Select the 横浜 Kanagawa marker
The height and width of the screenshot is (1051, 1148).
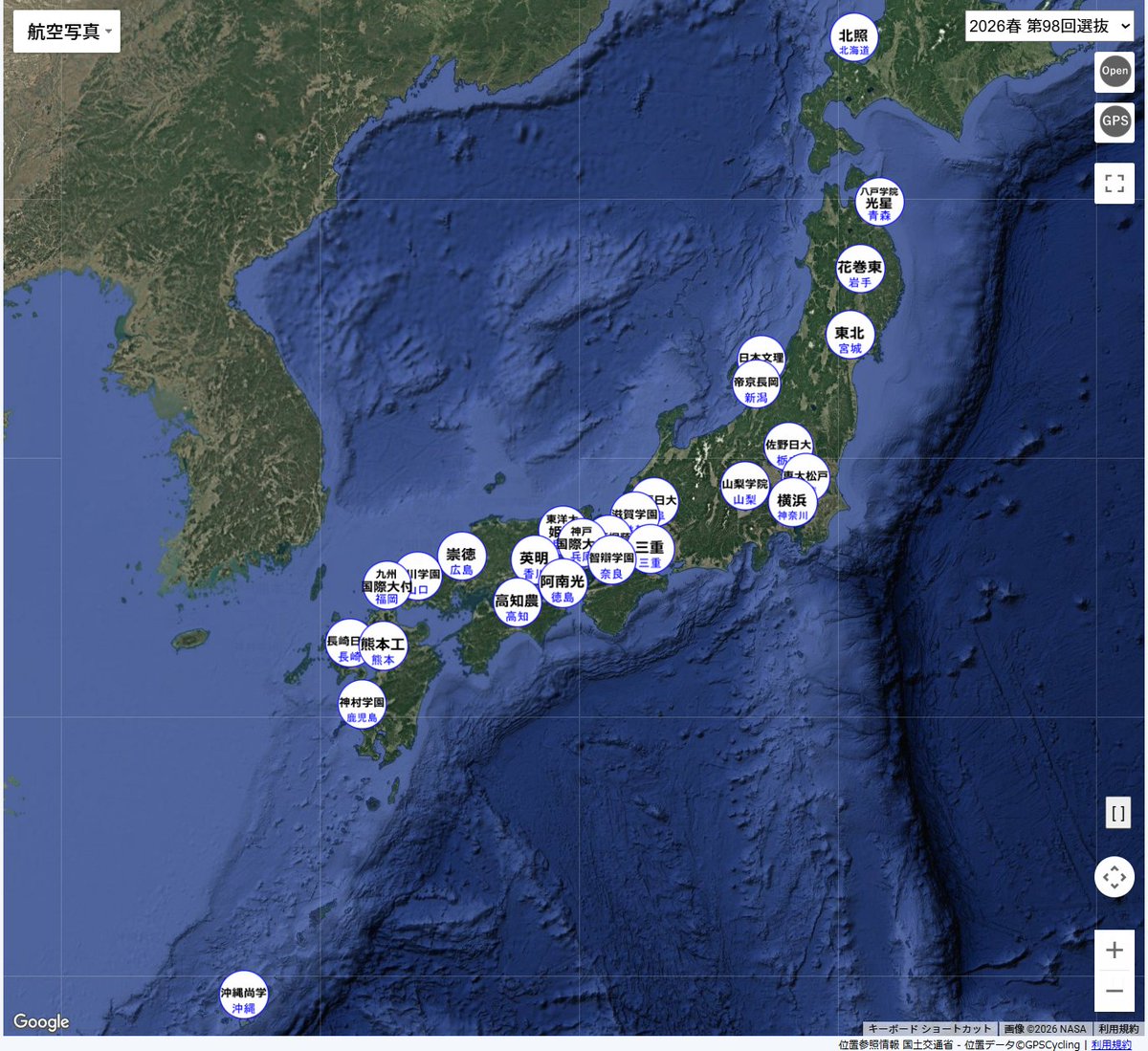792,504
